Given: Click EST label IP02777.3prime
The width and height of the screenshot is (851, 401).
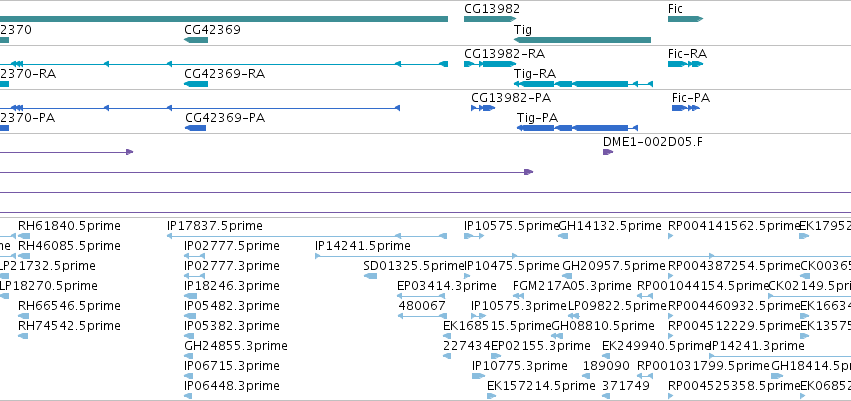Looking at the screenshot, I should [232, 266].
